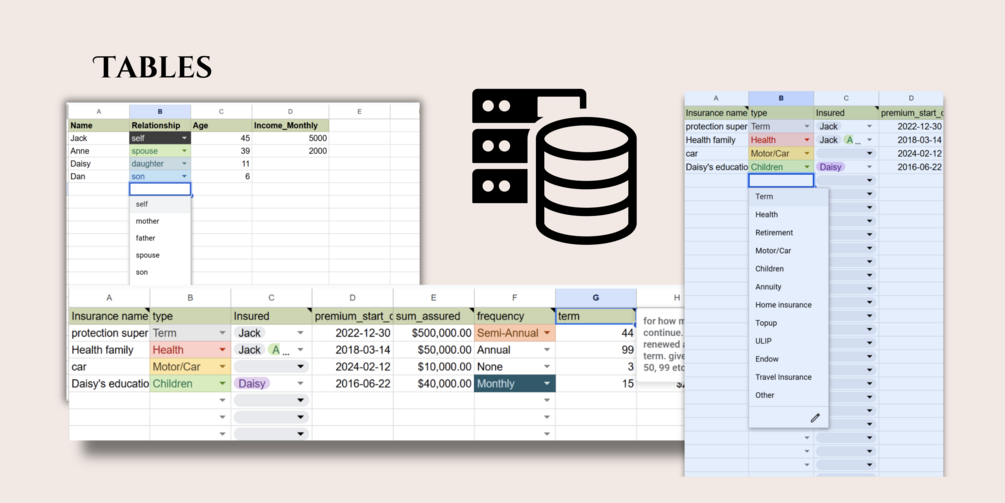This screenshot has width=1005, height=503.
Task: Click the $50,000.00 sum assured cell
Action: click(434, 350)
